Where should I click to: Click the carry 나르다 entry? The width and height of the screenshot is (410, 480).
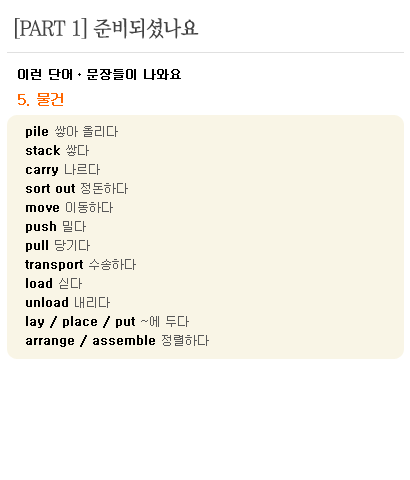pos(63,170)
